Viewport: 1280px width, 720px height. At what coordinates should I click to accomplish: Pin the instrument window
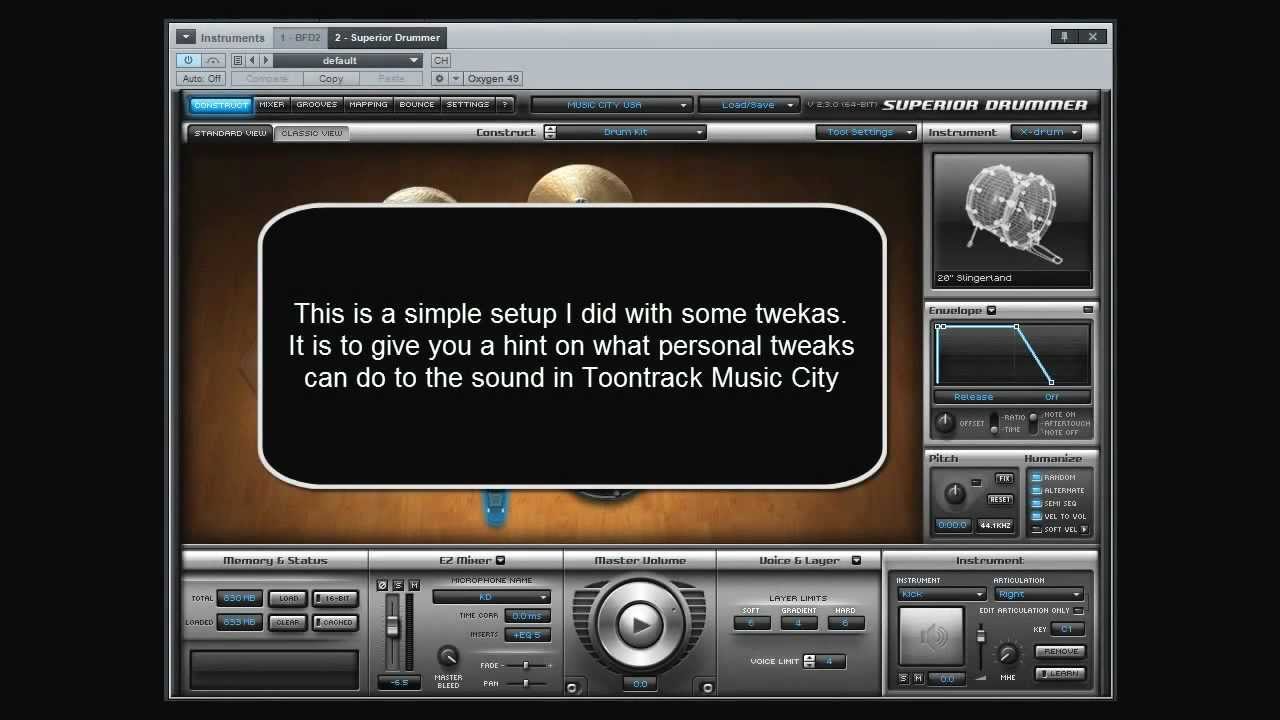tap(1064, 37)
